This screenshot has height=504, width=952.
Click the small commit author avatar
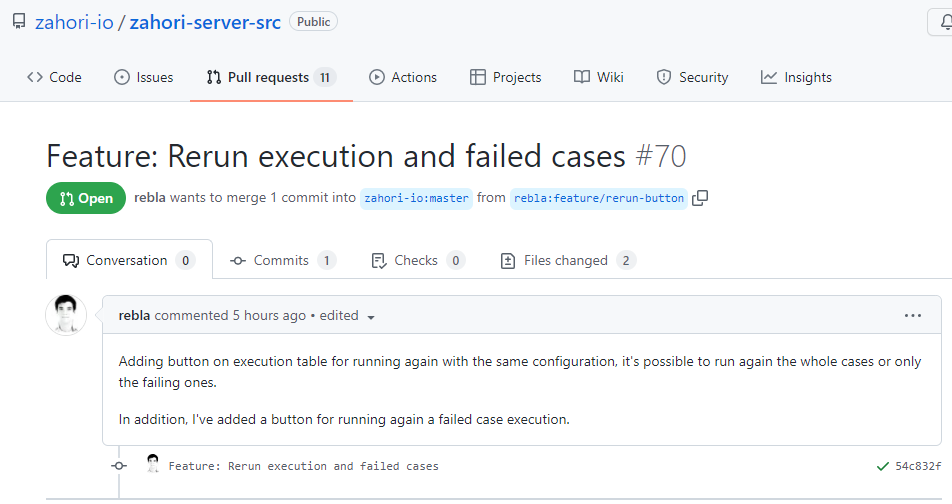click(153, 464)
